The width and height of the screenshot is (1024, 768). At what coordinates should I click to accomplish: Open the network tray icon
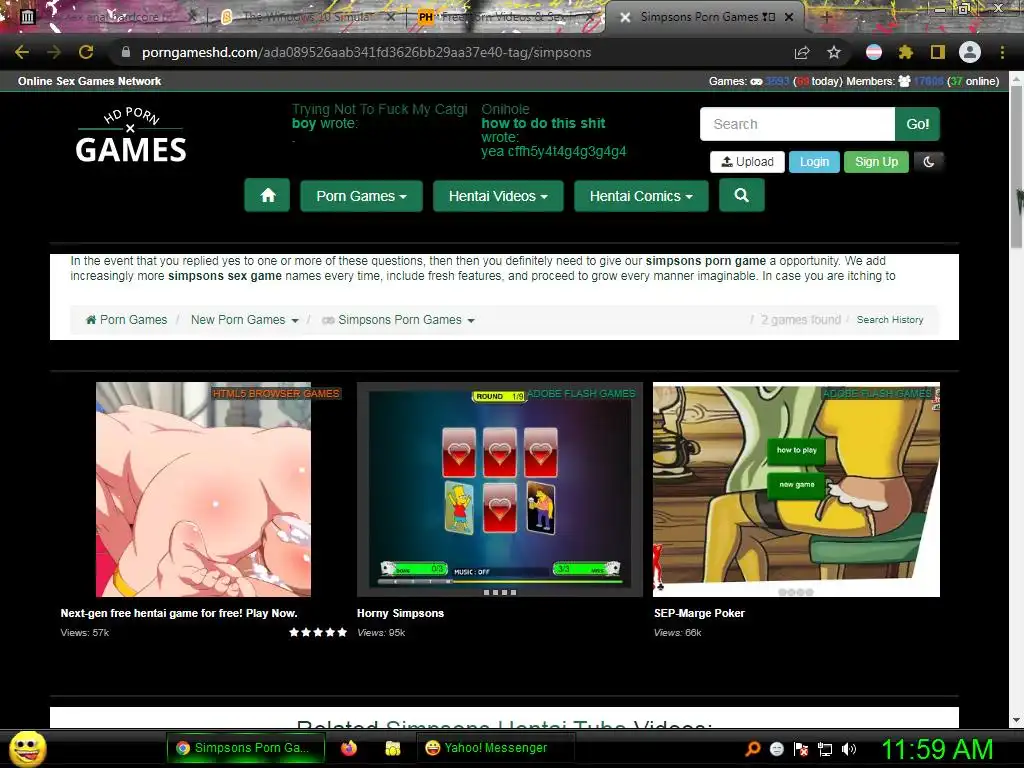[825, 749]
